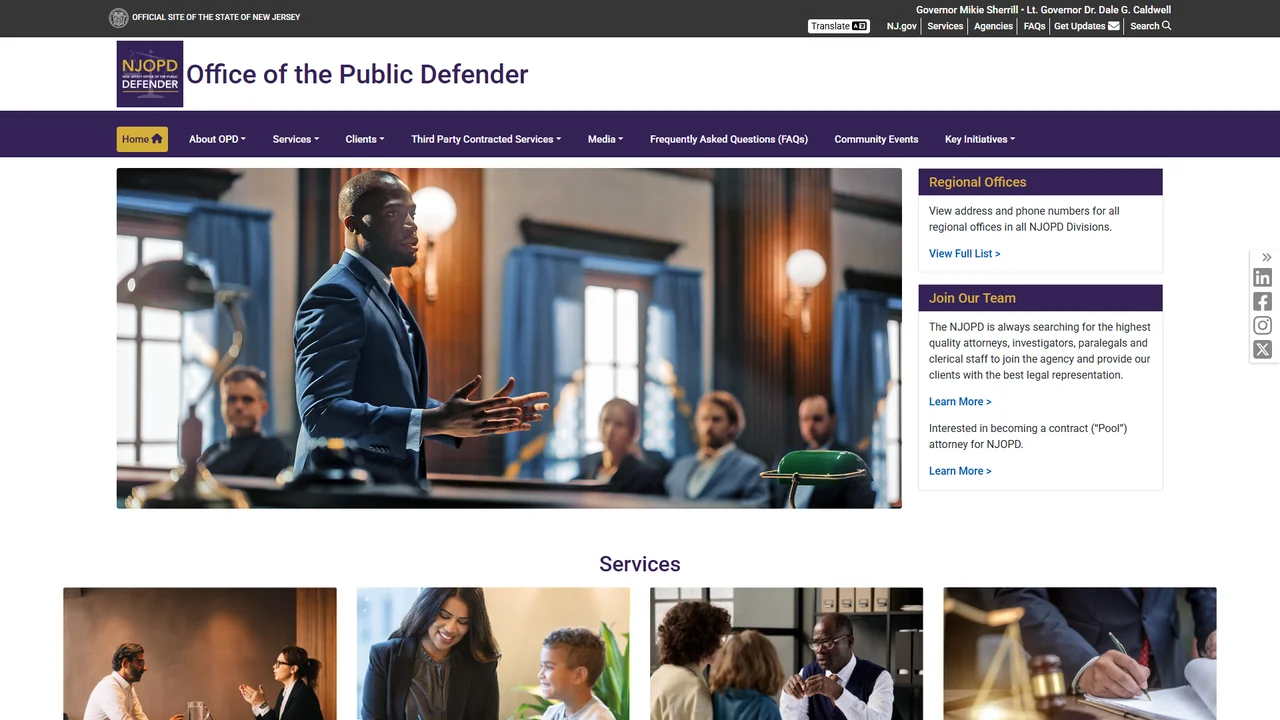Click the Join Our Team panel heading
Viewport: 1280px width, 720px height.
pyautogui.click(x=1040, y=298)
